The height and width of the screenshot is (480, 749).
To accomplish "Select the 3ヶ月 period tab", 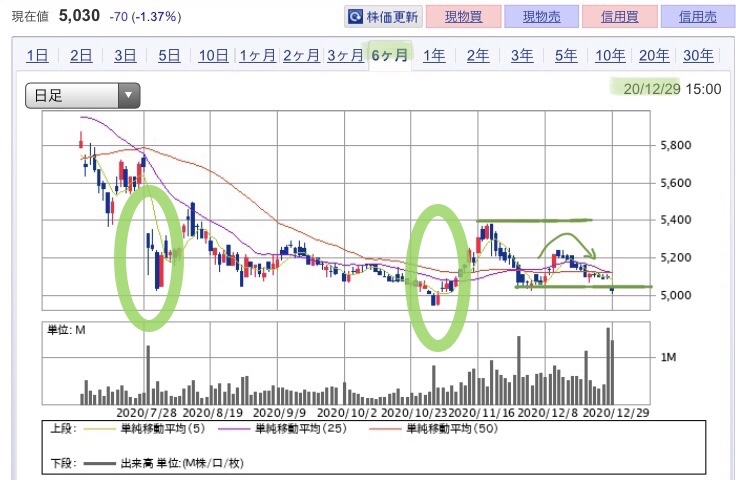I will click(345, 55).
